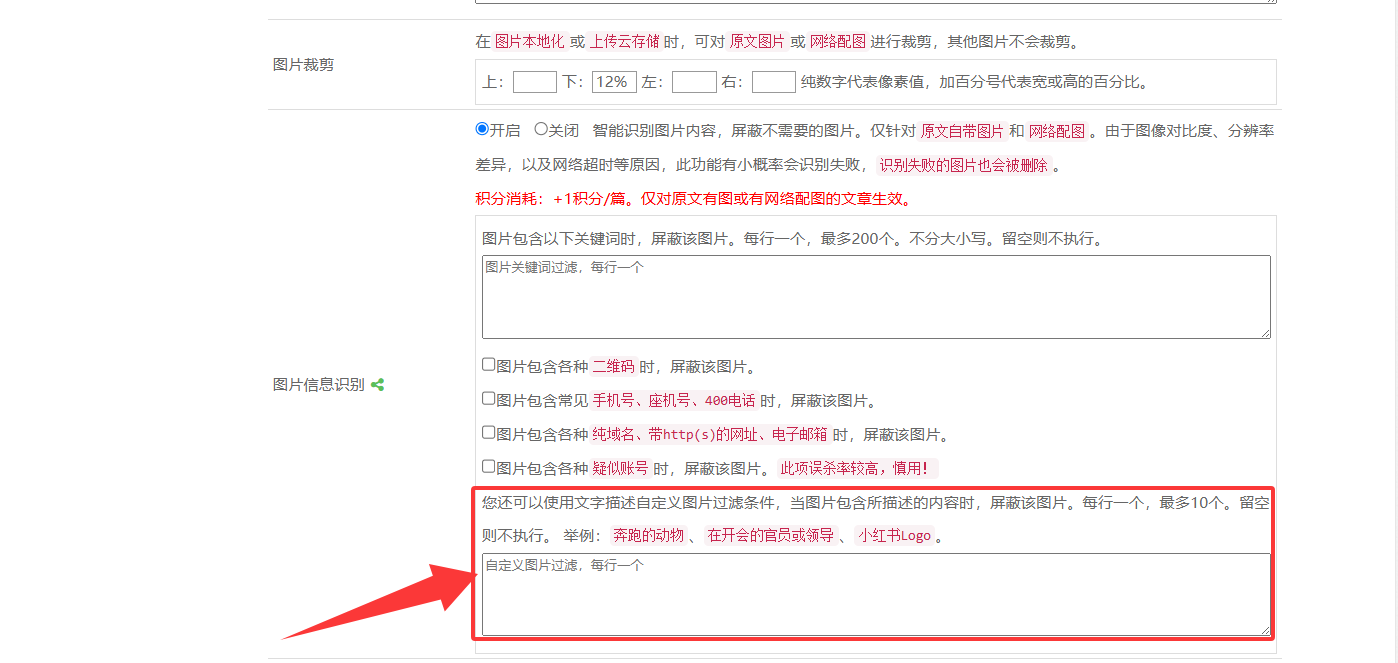The image size is (1398, 663).
Task: Click the 图片本地化 highlighted tag
Action: [530, 42]
